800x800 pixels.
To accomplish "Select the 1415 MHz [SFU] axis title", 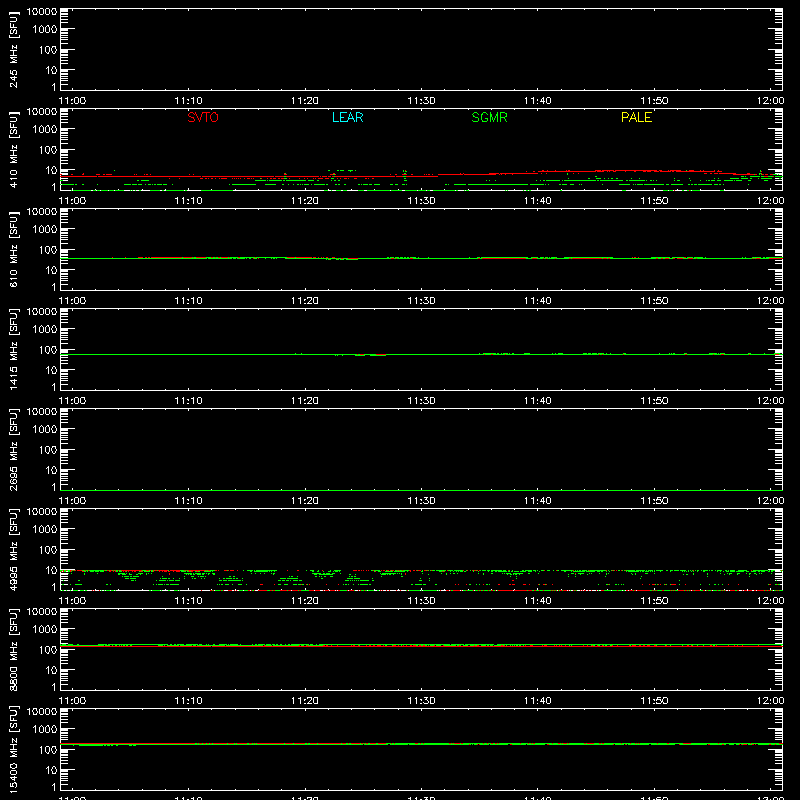I will pos(14,349).
